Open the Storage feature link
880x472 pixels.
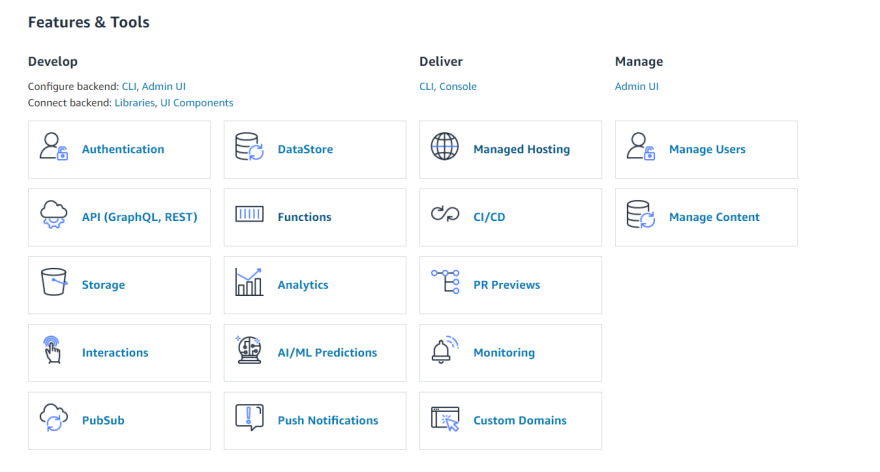click(103, 285)
